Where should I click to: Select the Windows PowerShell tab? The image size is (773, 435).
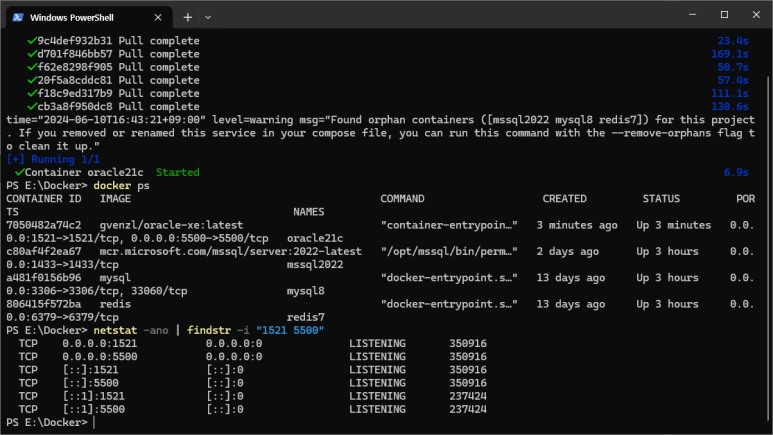[x=89, y=17]
